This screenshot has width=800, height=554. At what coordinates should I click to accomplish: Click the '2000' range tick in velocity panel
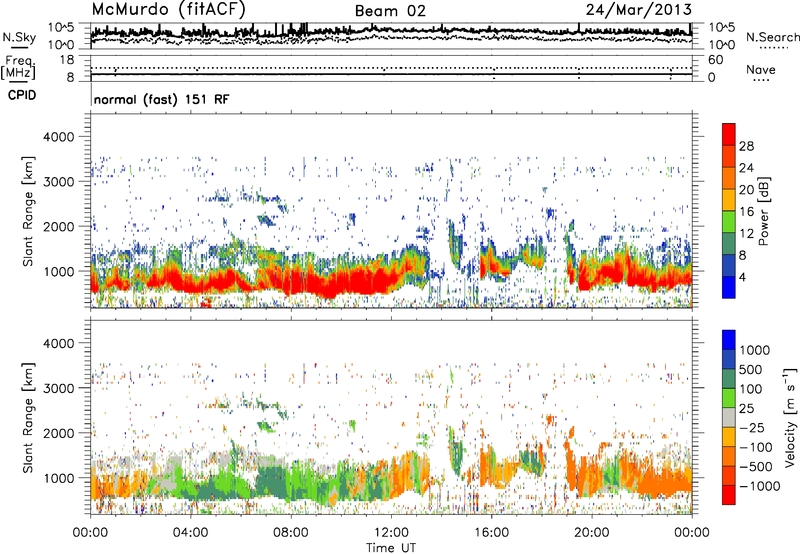[58, 433]
